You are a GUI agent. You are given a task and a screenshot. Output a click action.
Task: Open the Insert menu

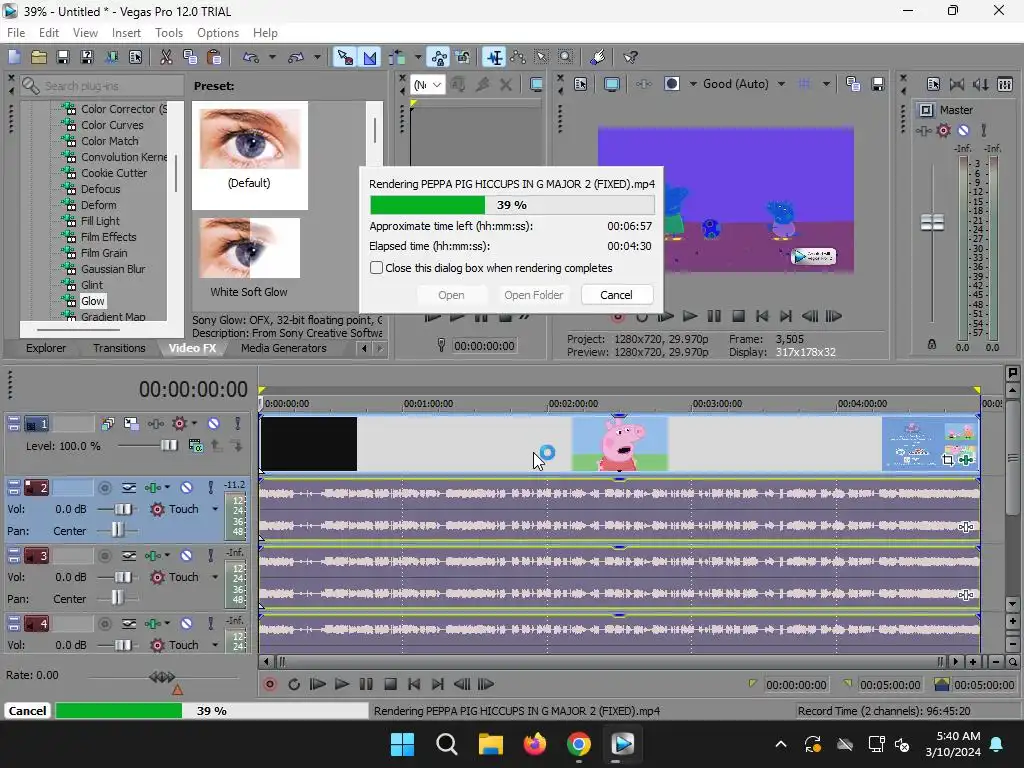click(x=126, y=33)
